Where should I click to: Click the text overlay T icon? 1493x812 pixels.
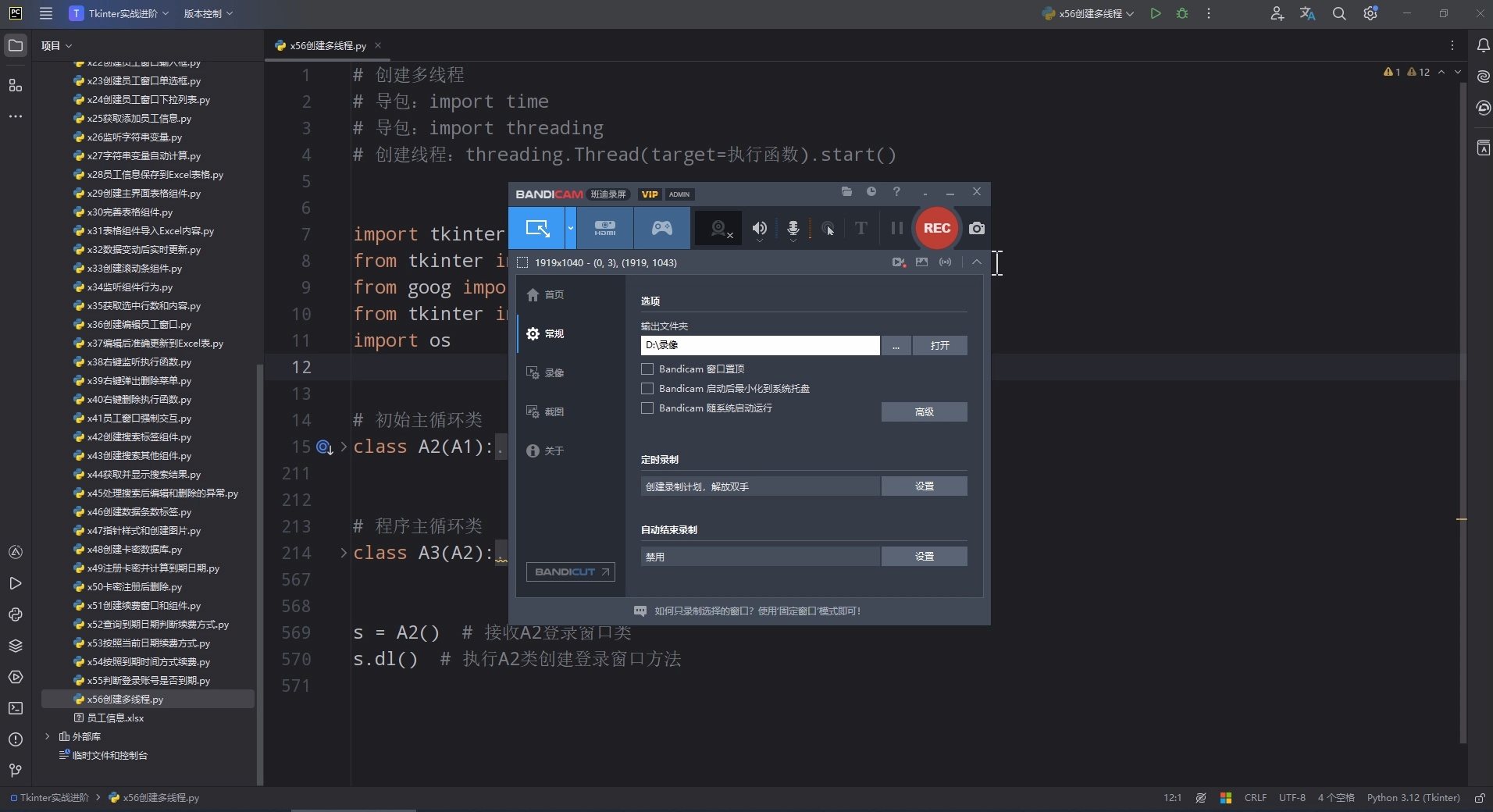860,228
